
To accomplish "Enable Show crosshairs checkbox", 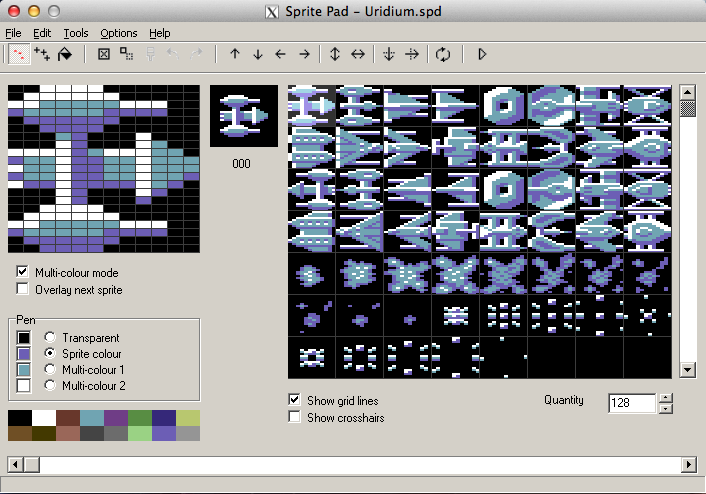I will pyautogui.click(x=294, y=417).
